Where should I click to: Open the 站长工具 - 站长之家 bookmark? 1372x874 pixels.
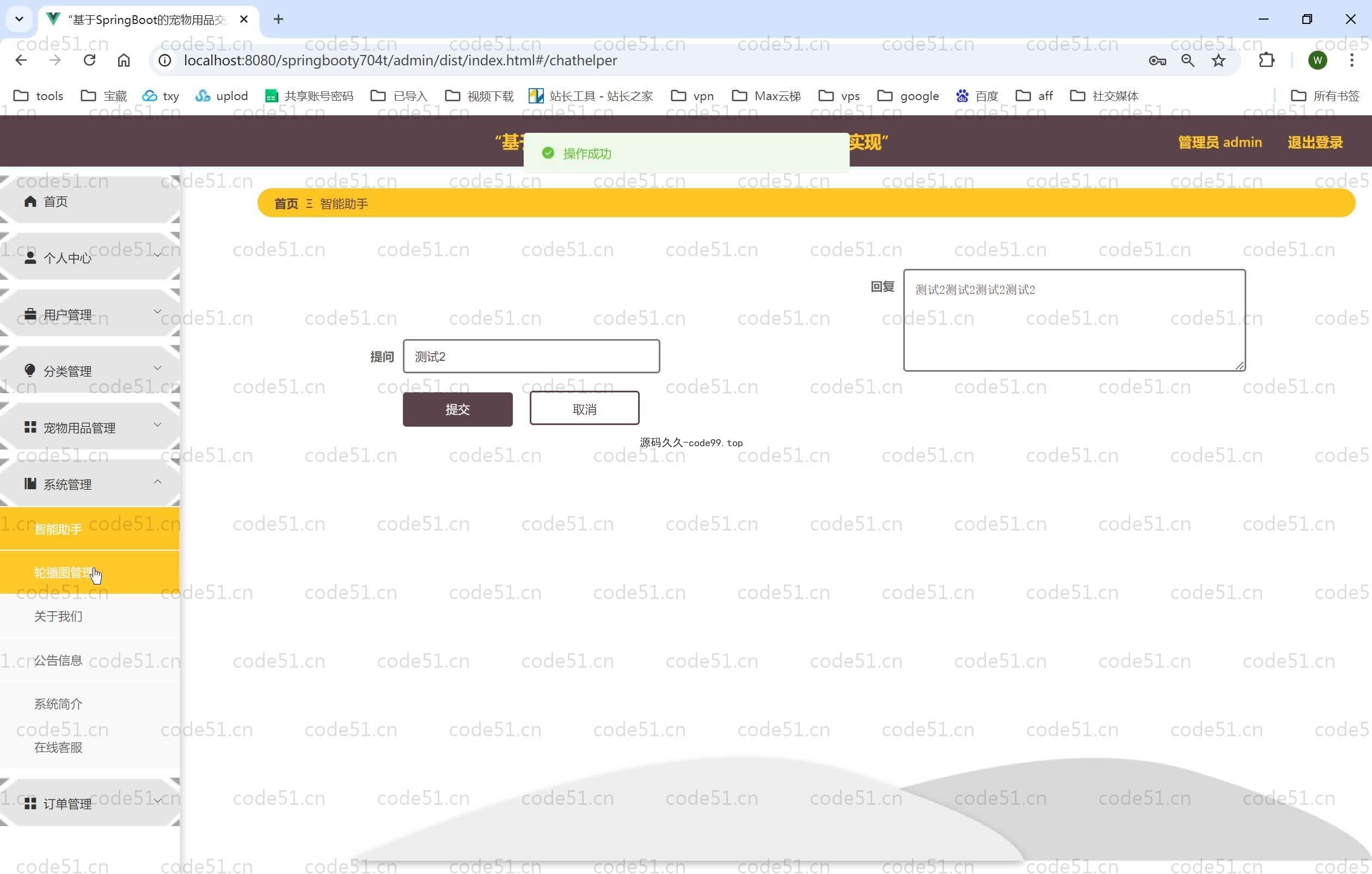(590, 96)
